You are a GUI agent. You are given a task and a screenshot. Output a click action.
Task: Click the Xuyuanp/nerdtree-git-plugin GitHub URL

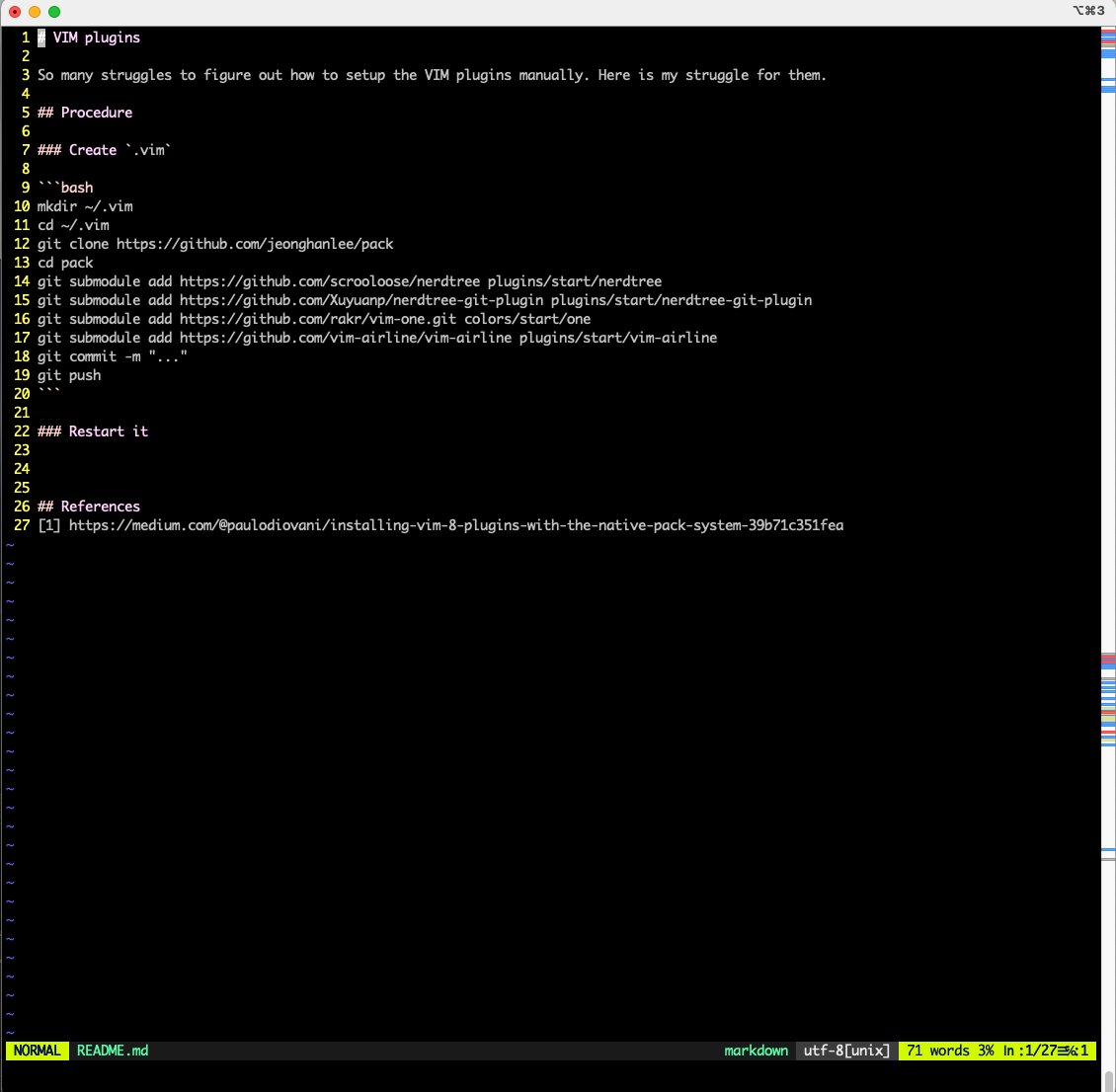click(361, 300)
